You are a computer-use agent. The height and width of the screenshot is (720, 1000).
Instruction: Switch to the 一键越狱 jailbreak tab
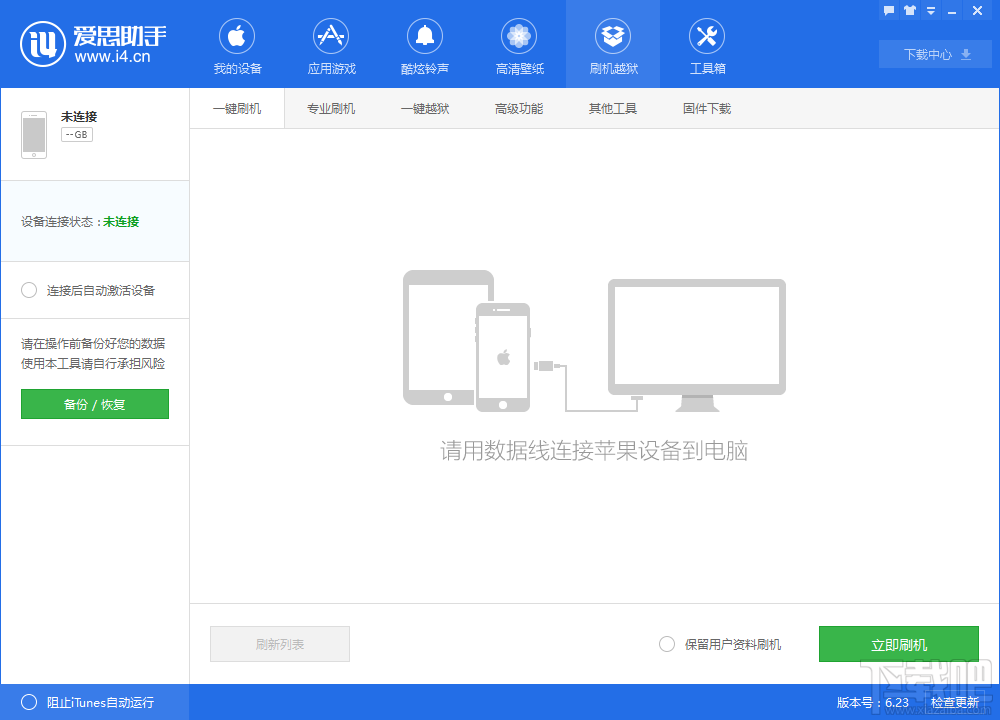point(424,108)
